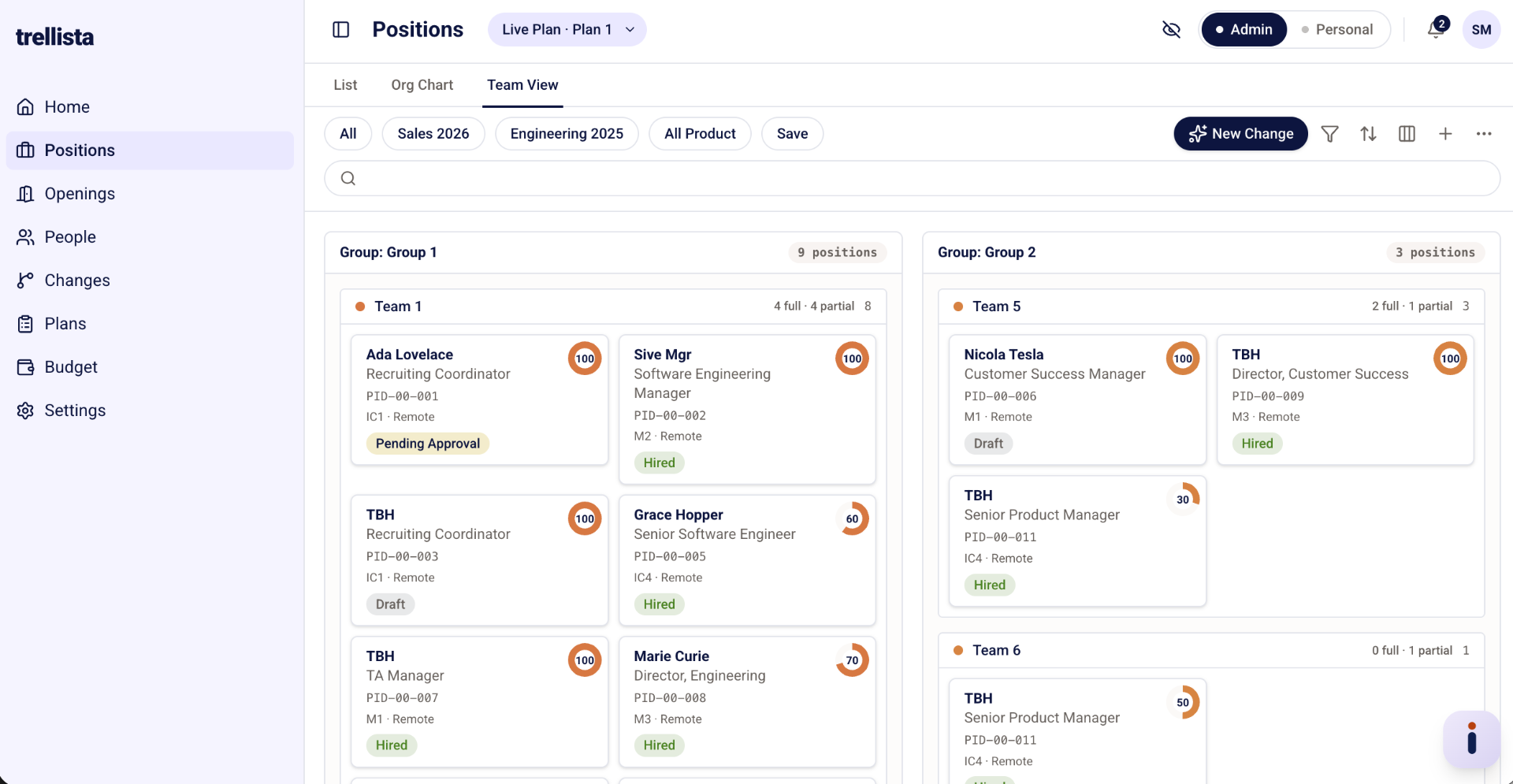Screen dimensions: 1513x784
Task: Click Director, Customer Success title
Action: (1320, 374)
